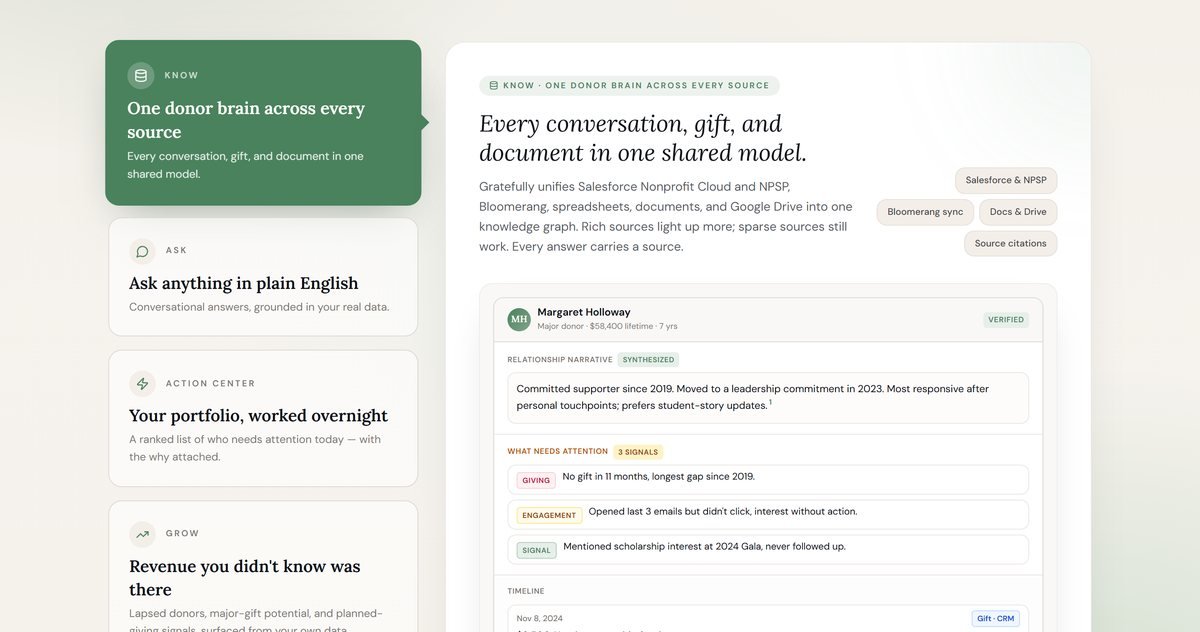
Task: Click 'A ranked list of who needs attention' description
Action: [x=255, y=448]
